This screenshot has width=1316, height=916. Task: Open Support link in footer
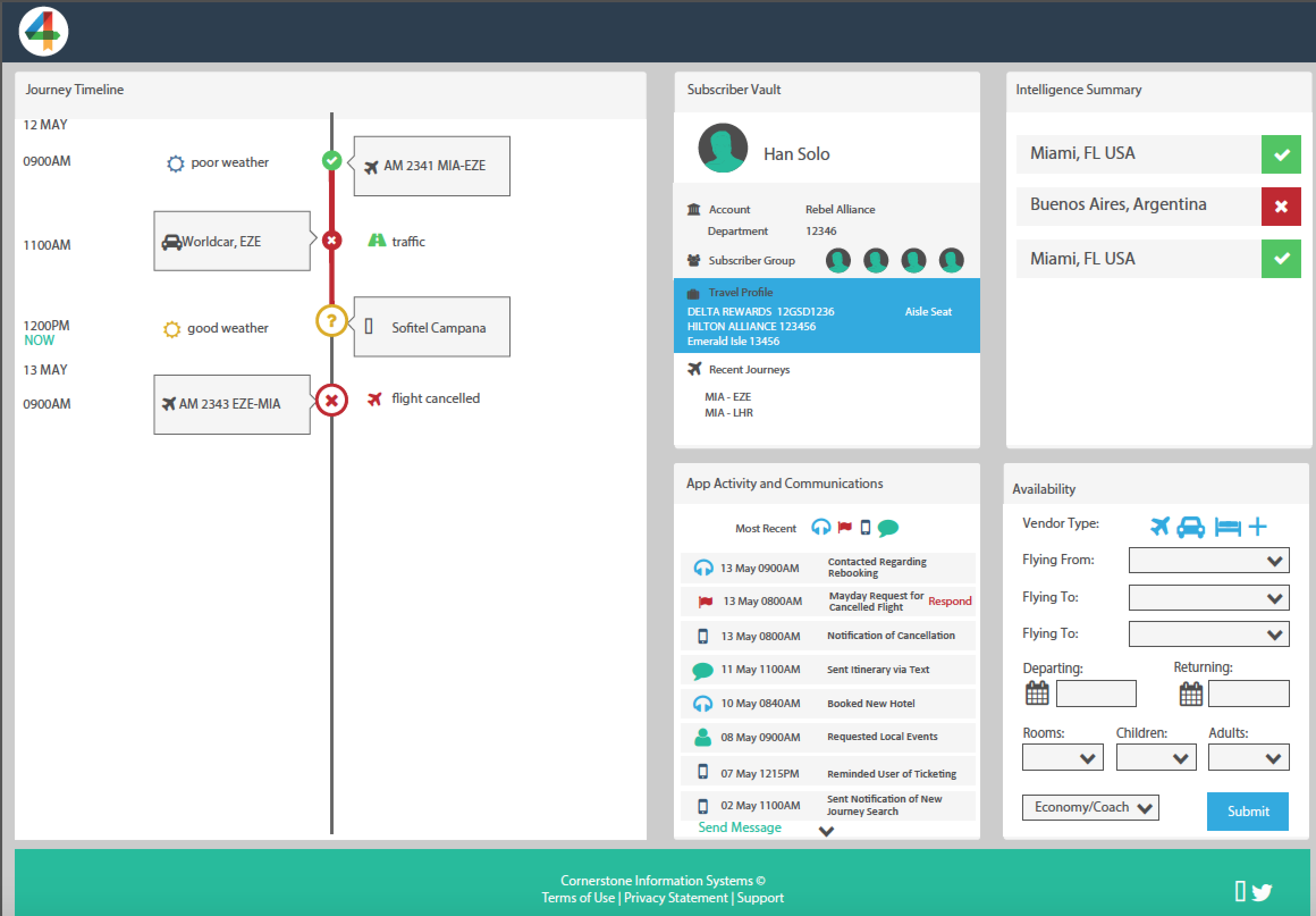click(x=760, y=898)
